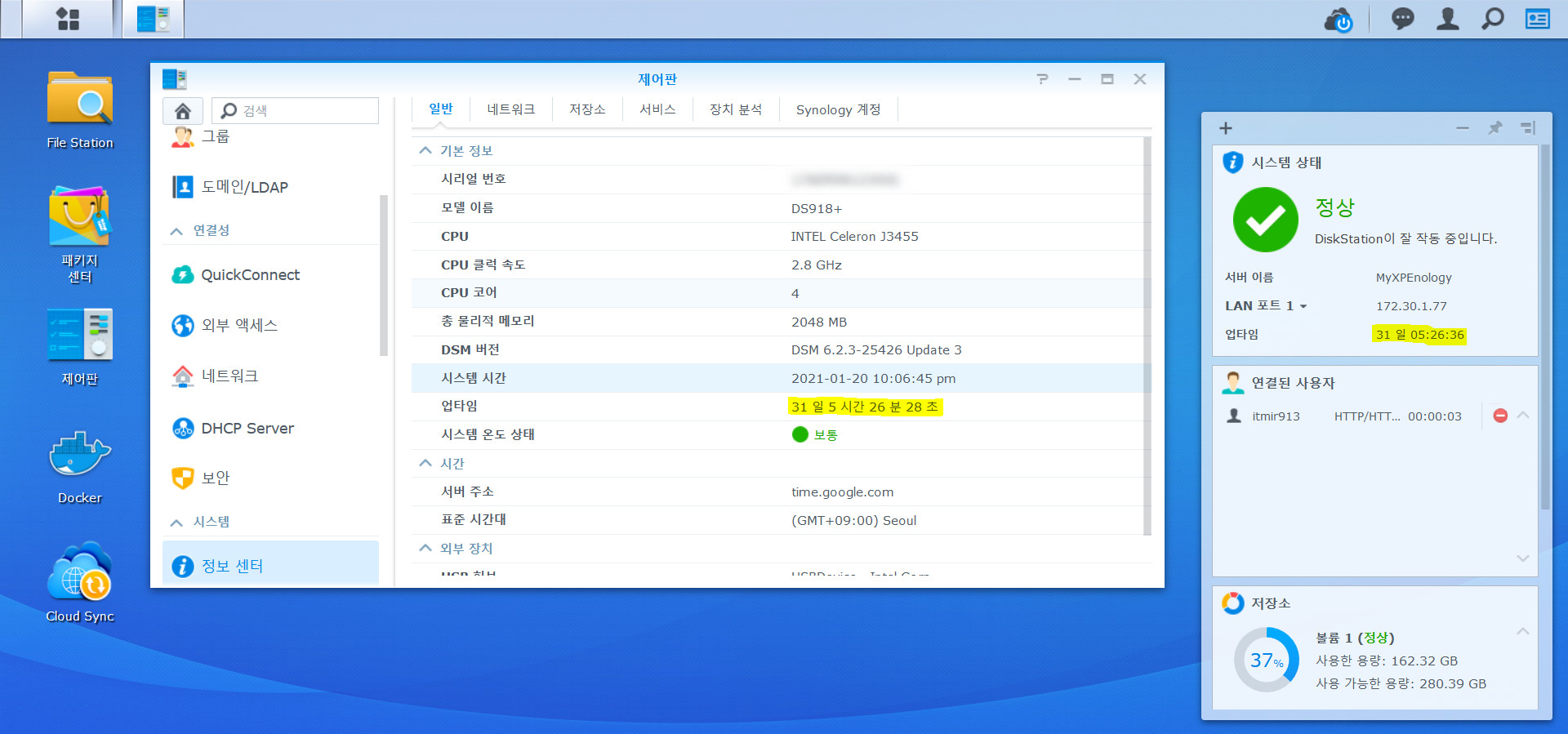1568x734 pixels.
Task: Collapse the 연결성 sidebar section
Action: pyautogui.click(x=176, y=231)
